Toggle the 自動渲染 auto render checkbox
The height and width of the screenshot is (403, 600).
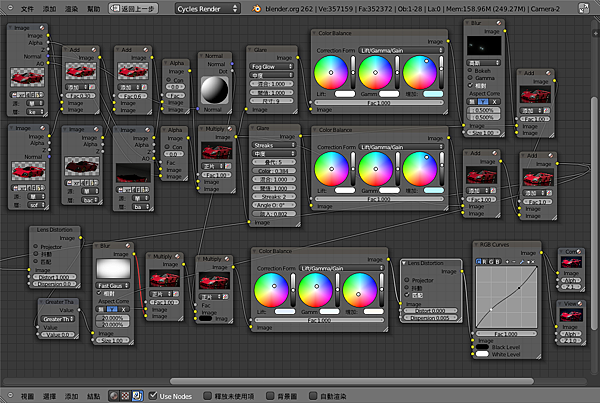coord(313,395)
